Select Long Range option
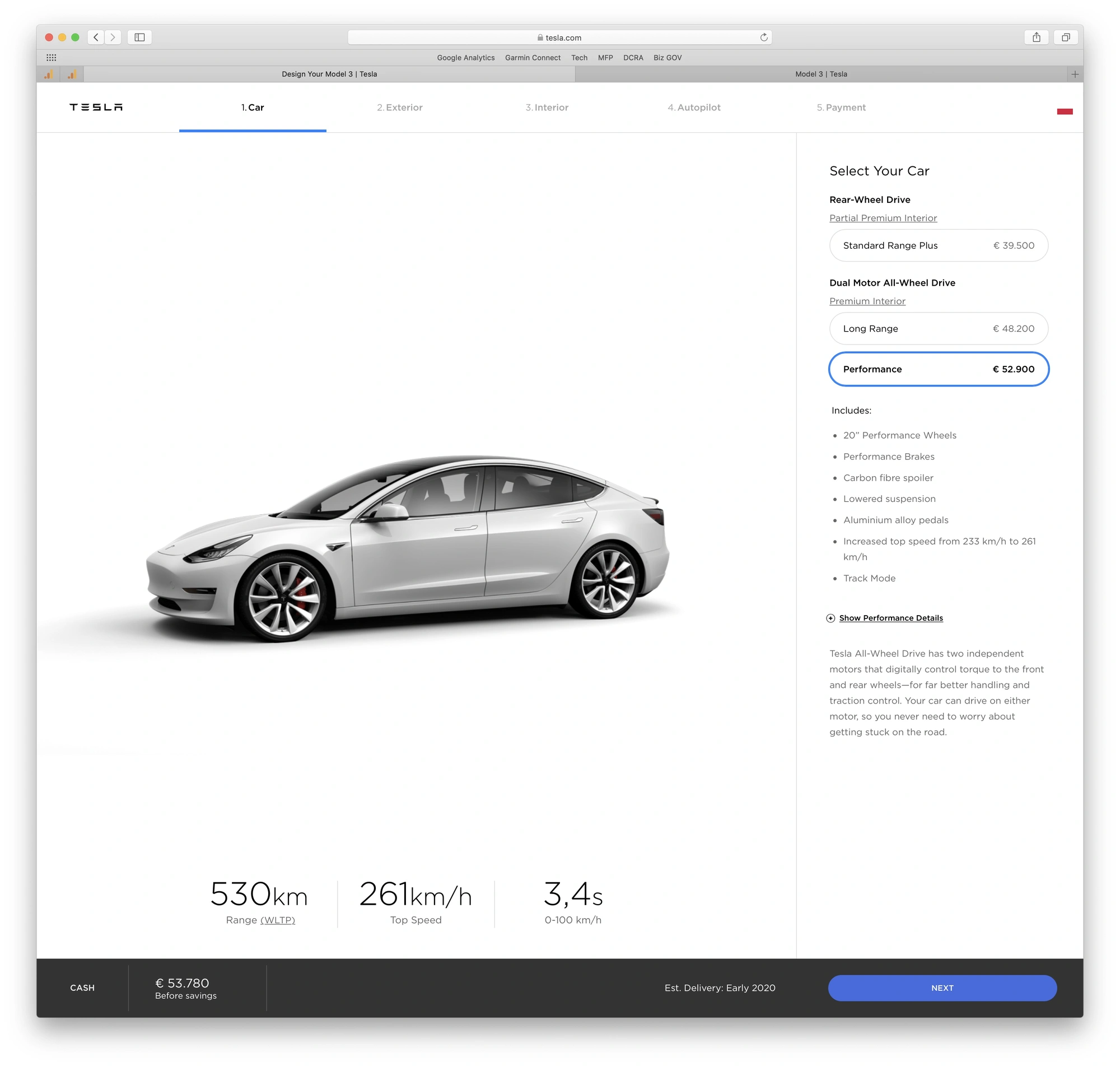This screenshot has width=1120, height=1066. pos(938,328)
